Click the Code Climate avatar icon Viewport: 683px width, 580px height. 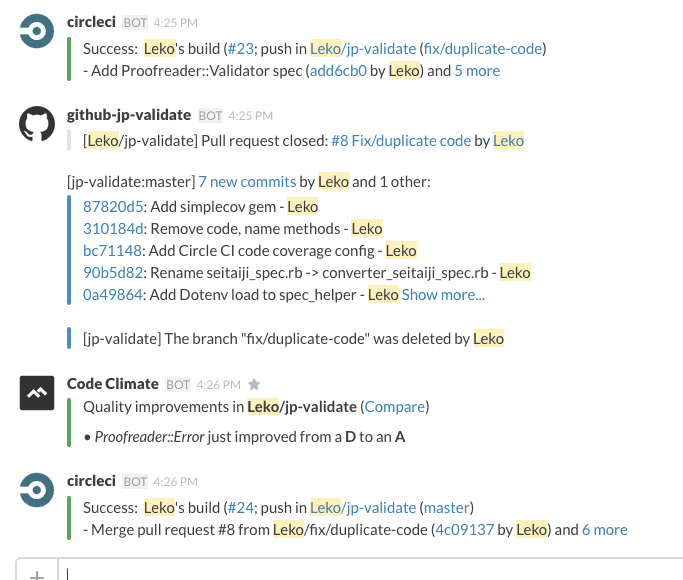click(37, 393)
